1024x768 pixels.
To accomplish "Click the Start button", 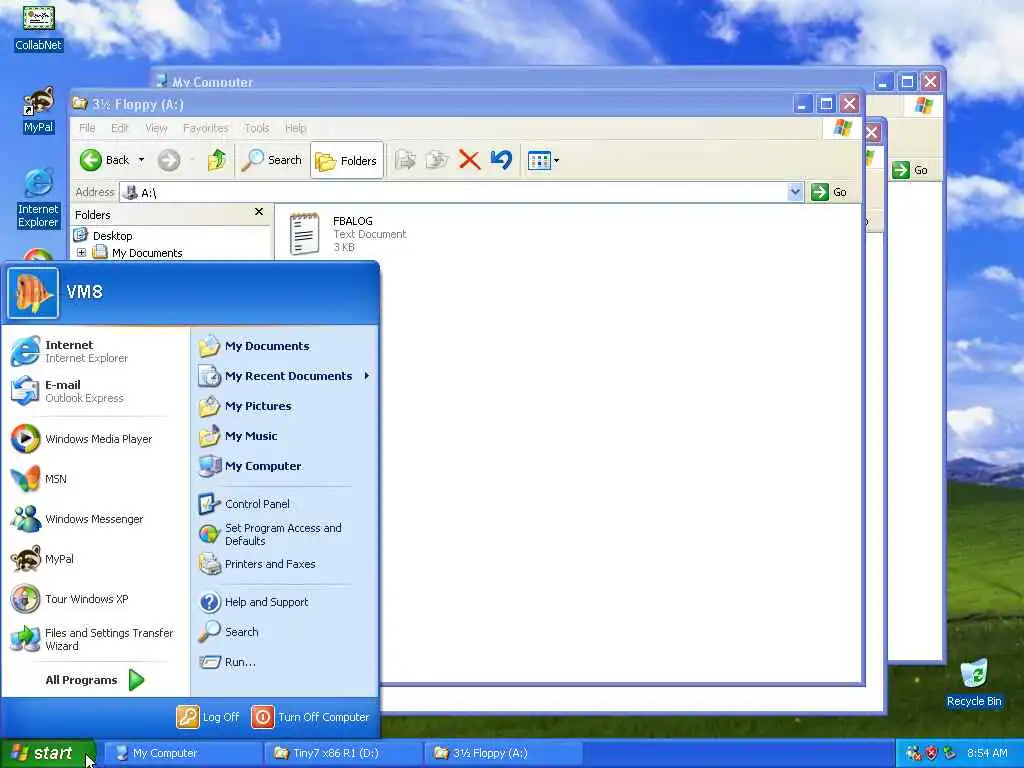I will (48, 753).
